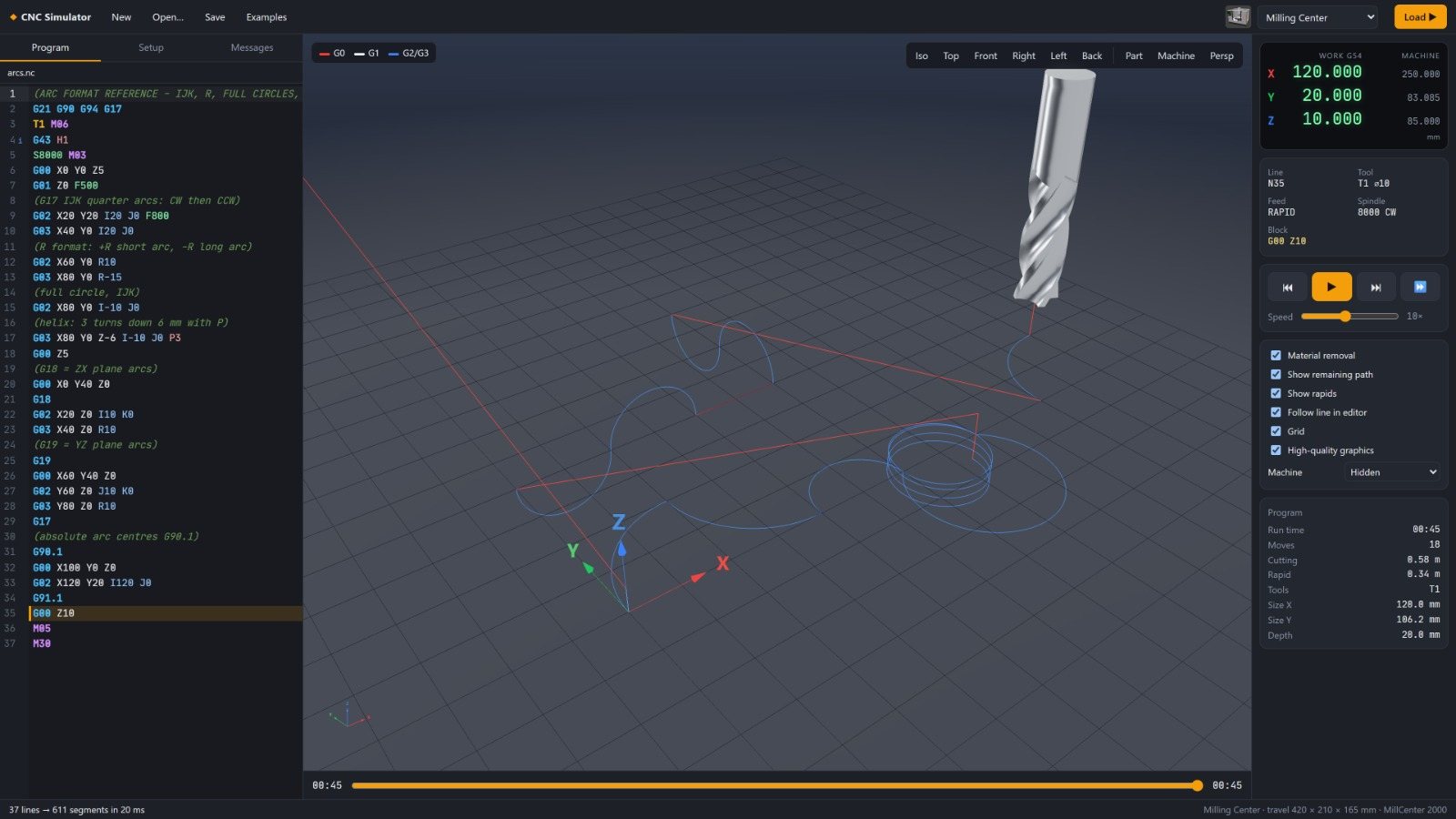Uncheck Material removal
This screenshot has height=819, width=1456.
tap(1276, 356)
